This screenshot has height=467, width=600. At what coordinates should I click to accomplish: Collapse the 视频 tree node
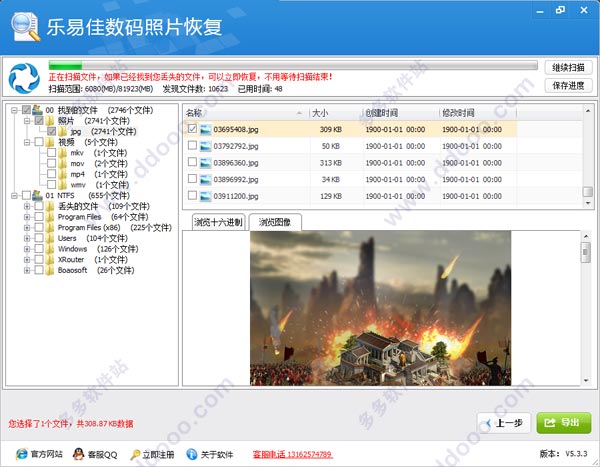[27, 142]
